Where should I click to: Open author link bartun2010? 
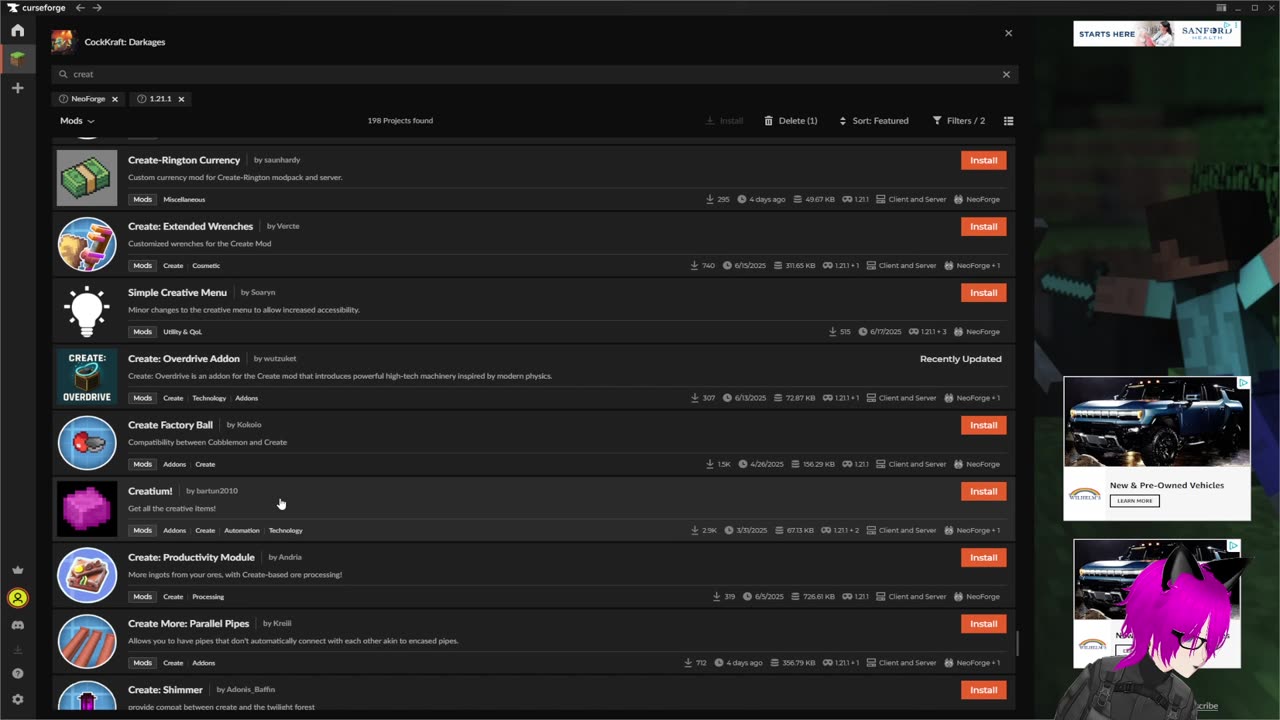[x=217, y=491]
